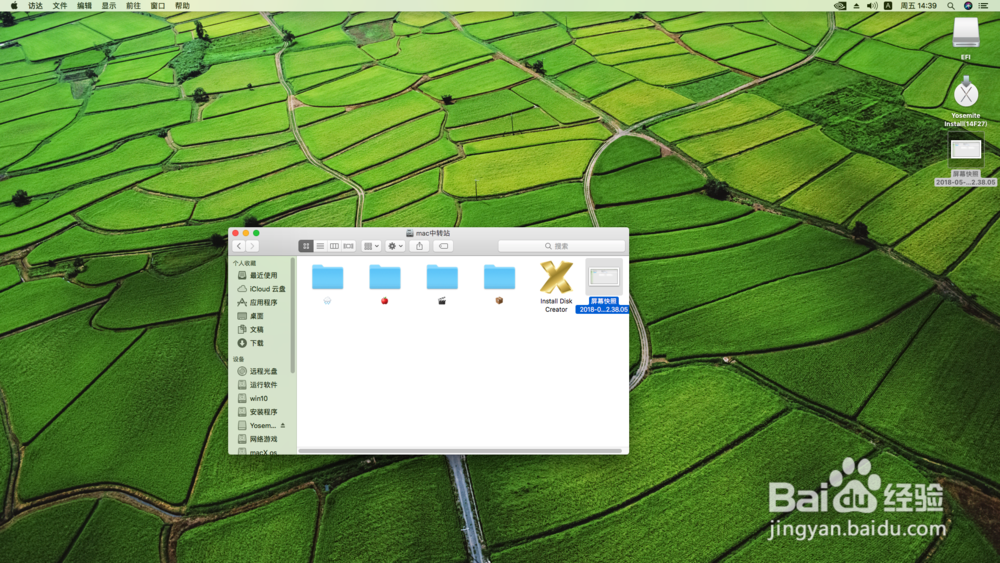Open the gear action menu
The height and width of the screenshot is (563, 1000).
point(395,246)
